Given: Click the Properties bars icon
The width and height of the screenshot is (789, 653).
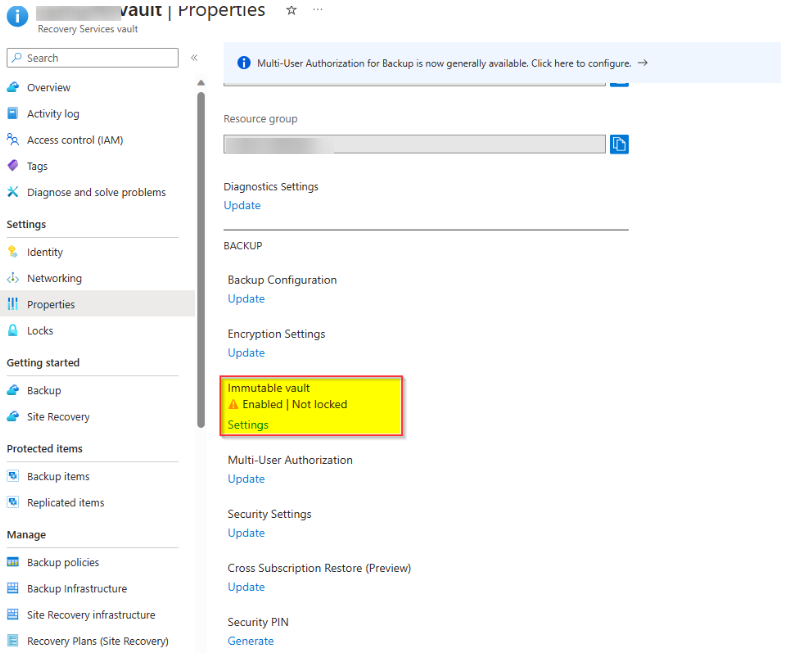Looking at the screenshot, I should click(x=13, y=304).
